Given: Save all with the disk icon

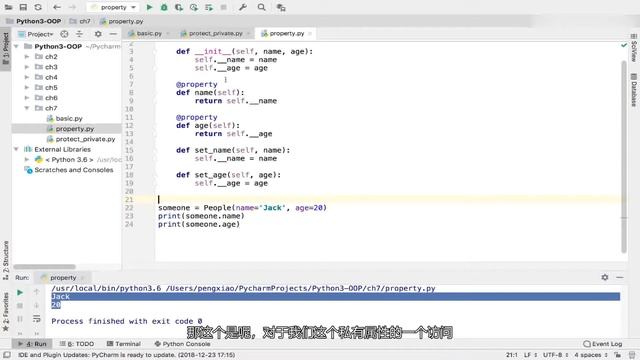Looking at the screenshot, I should click(23, 7).
